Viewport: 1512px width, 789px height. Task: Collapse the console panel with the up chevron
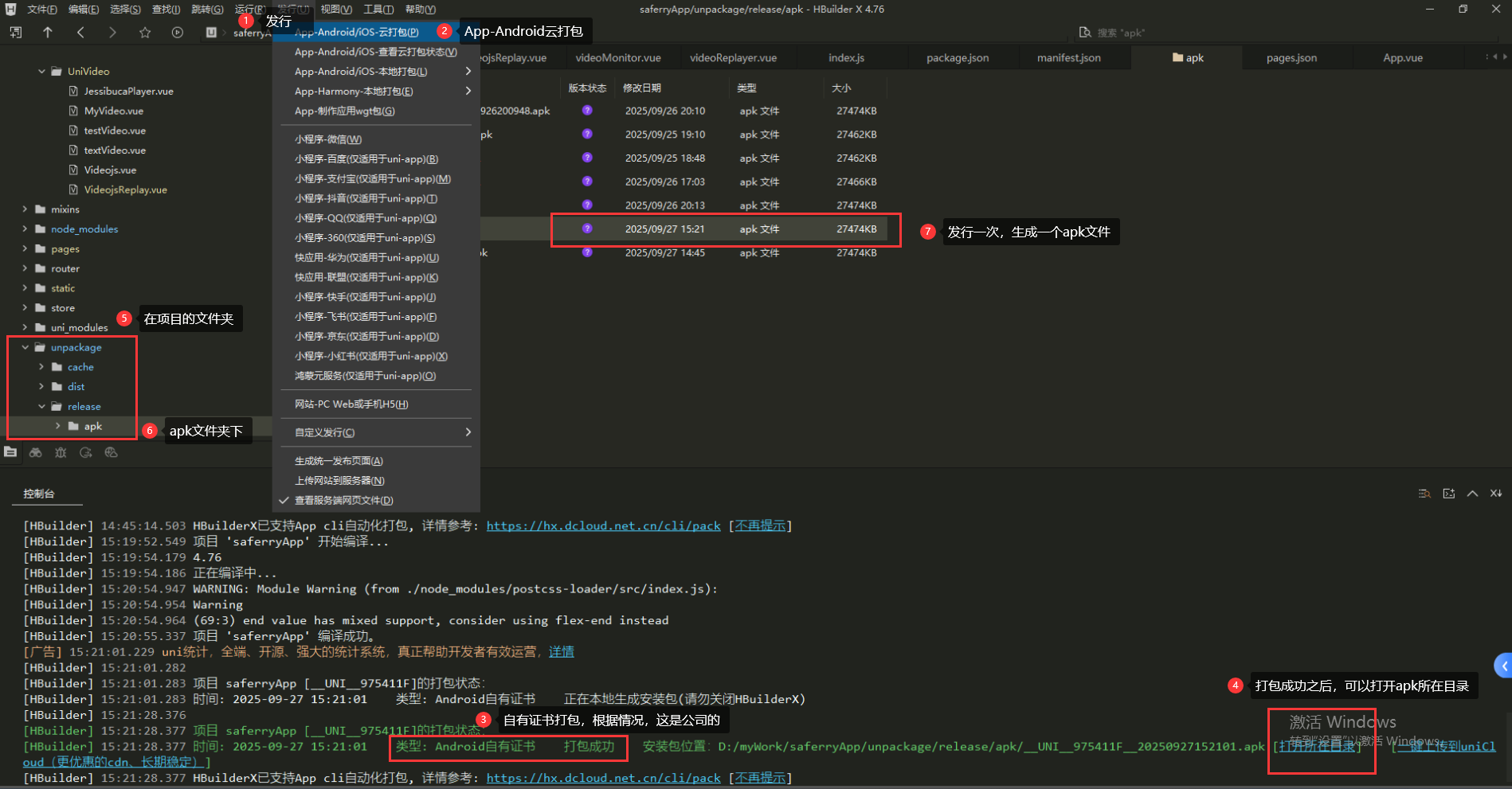(x=1473, y=494)
